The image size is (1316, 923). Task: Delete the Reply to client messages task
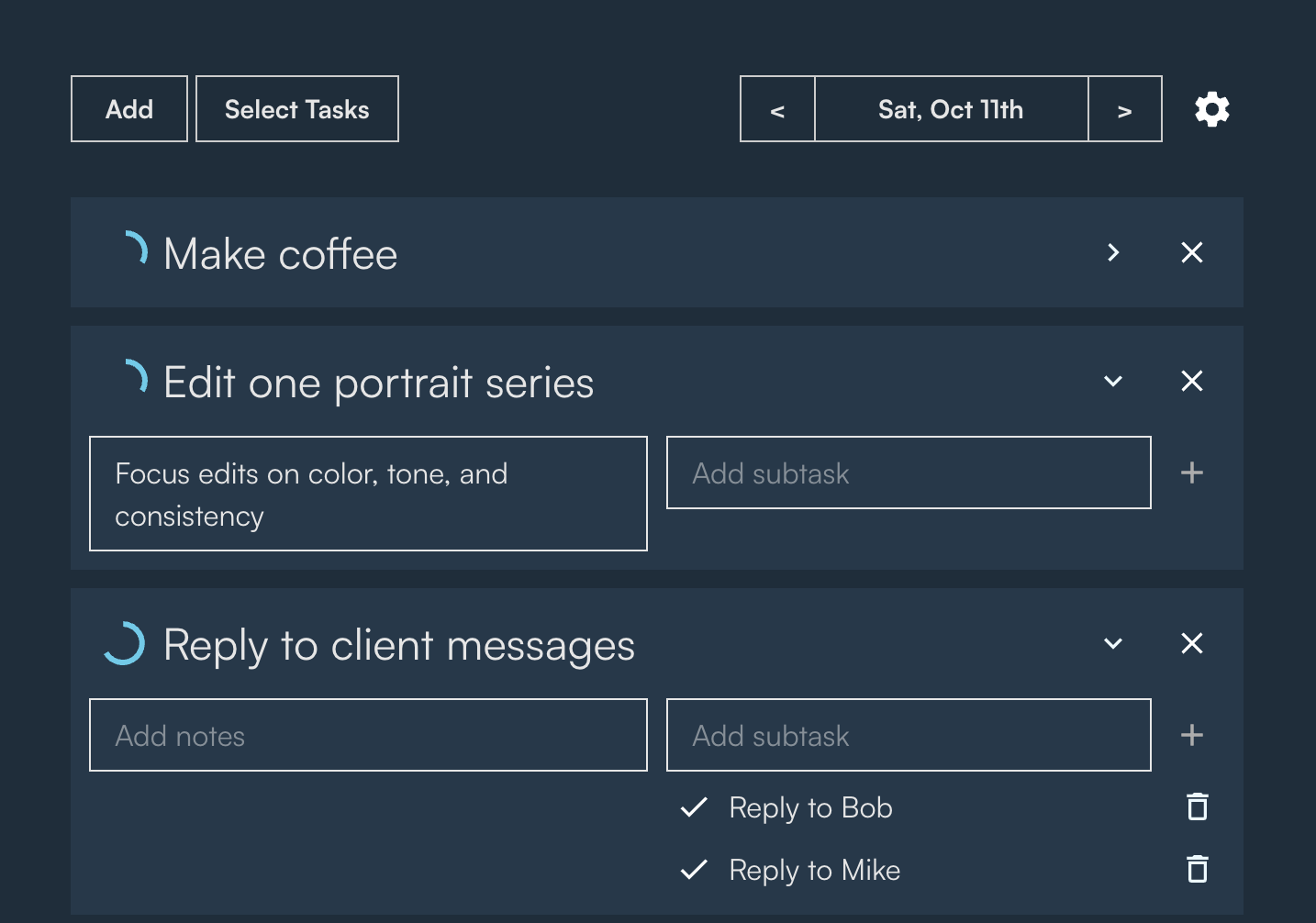1191,643
